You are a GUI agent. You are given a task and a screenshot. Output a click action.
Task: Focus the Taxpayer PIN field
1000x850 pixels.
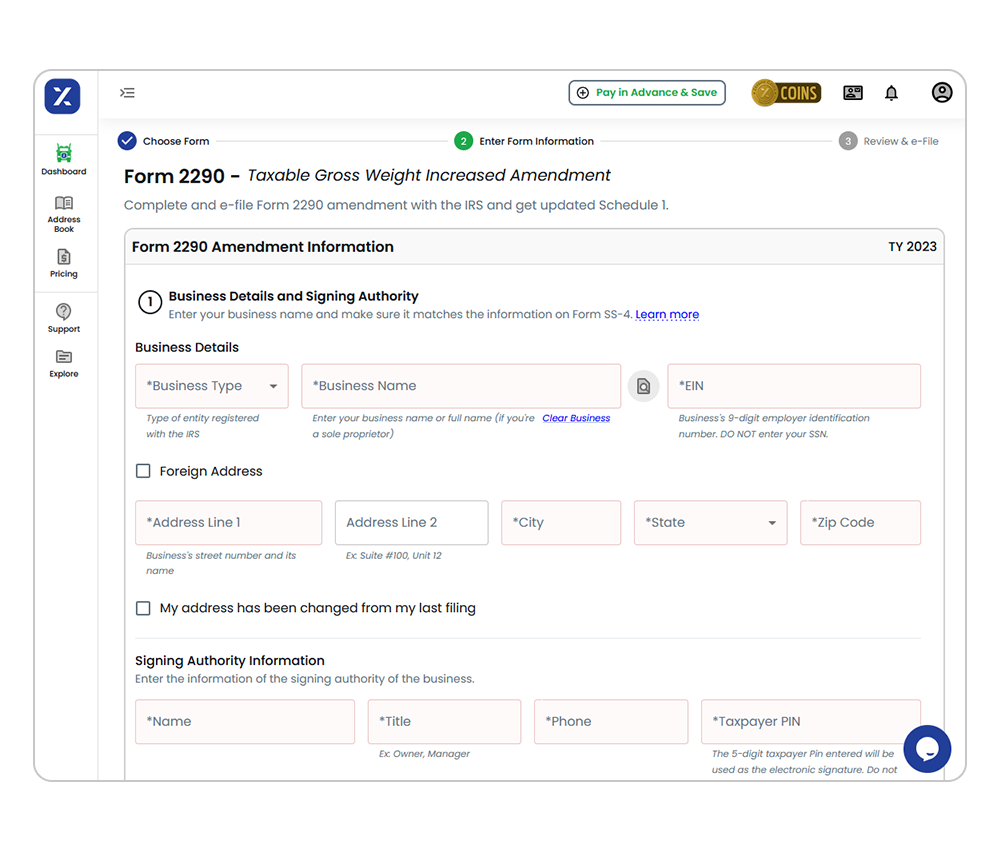(811, 722)
